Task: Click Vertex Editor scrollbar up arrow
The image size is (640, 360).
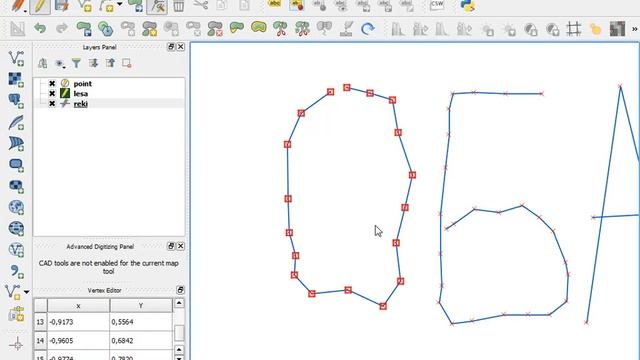Action: point(179,303)
